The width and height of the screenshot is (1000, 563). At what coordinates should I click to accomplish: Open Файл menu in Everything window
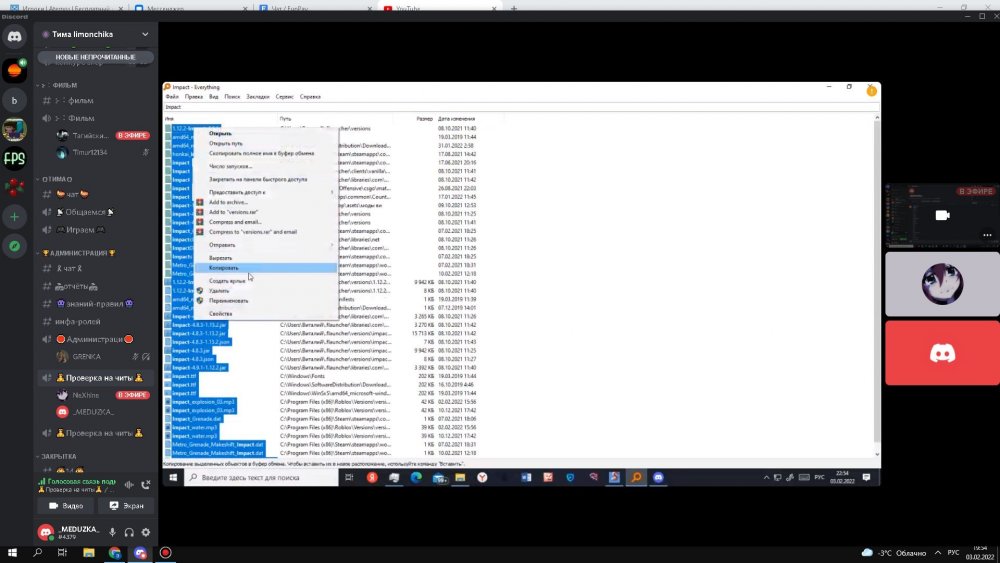point(172,97)
